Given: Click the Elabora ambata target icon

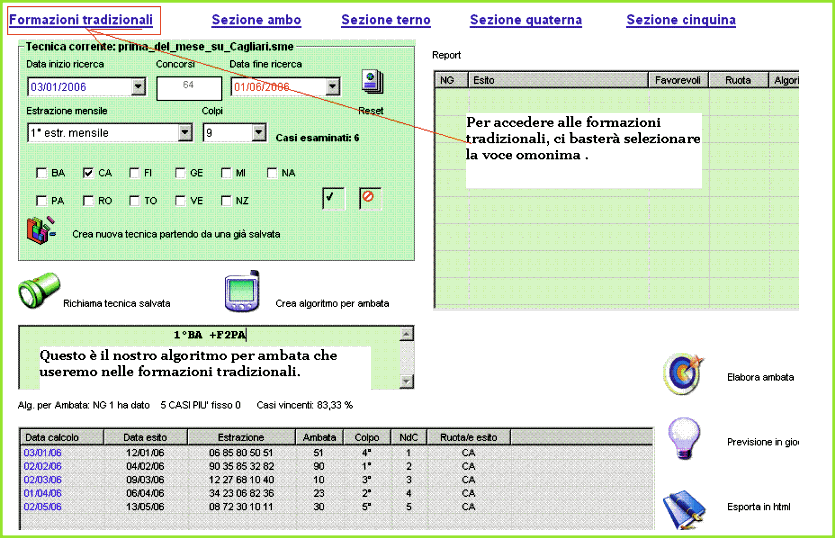Looking at the screenshot, I should pyautogui.click(x=686, y=373).
